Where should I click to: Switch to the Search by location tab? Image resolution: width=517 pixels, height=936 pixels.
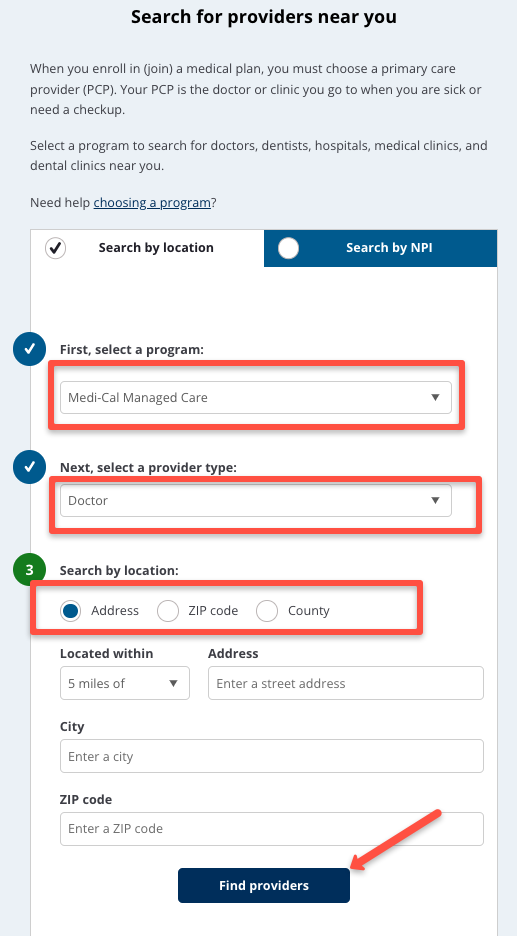(x=147, y=248)
